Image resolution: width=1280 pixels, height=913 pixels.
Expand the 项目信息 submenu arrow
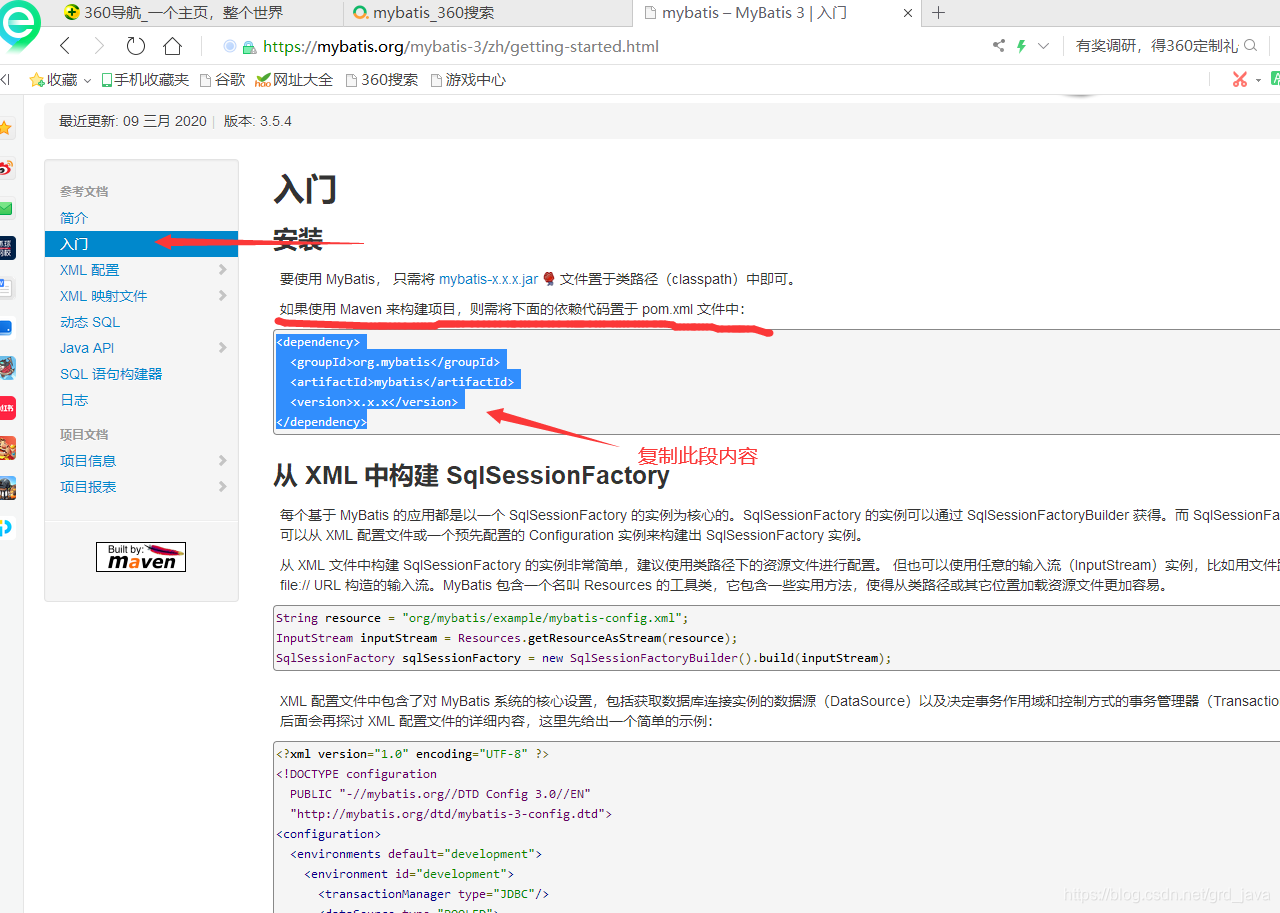click(222, 461)
